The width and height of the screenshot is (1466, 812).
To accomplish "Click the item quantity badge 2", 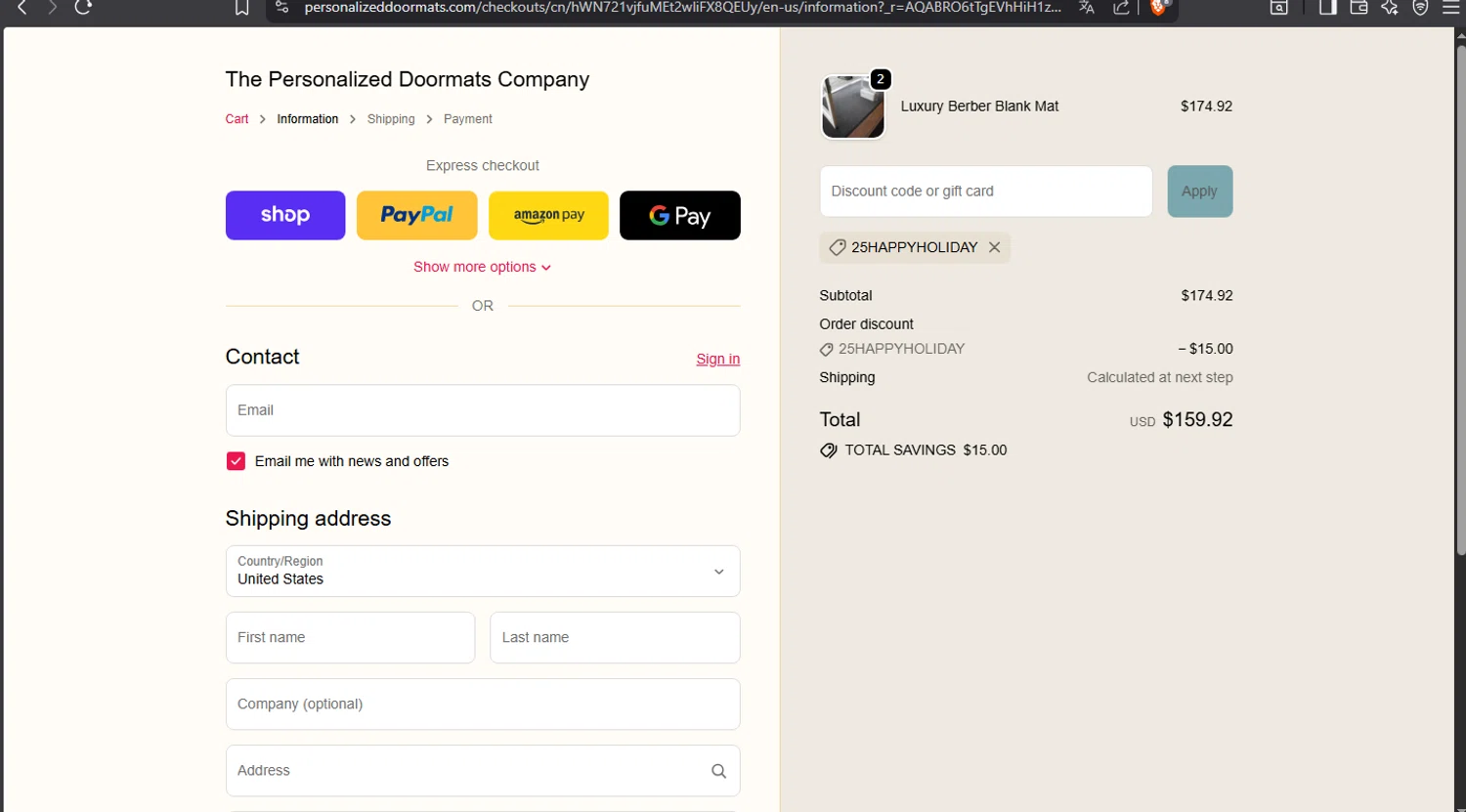I will point(881,79).
